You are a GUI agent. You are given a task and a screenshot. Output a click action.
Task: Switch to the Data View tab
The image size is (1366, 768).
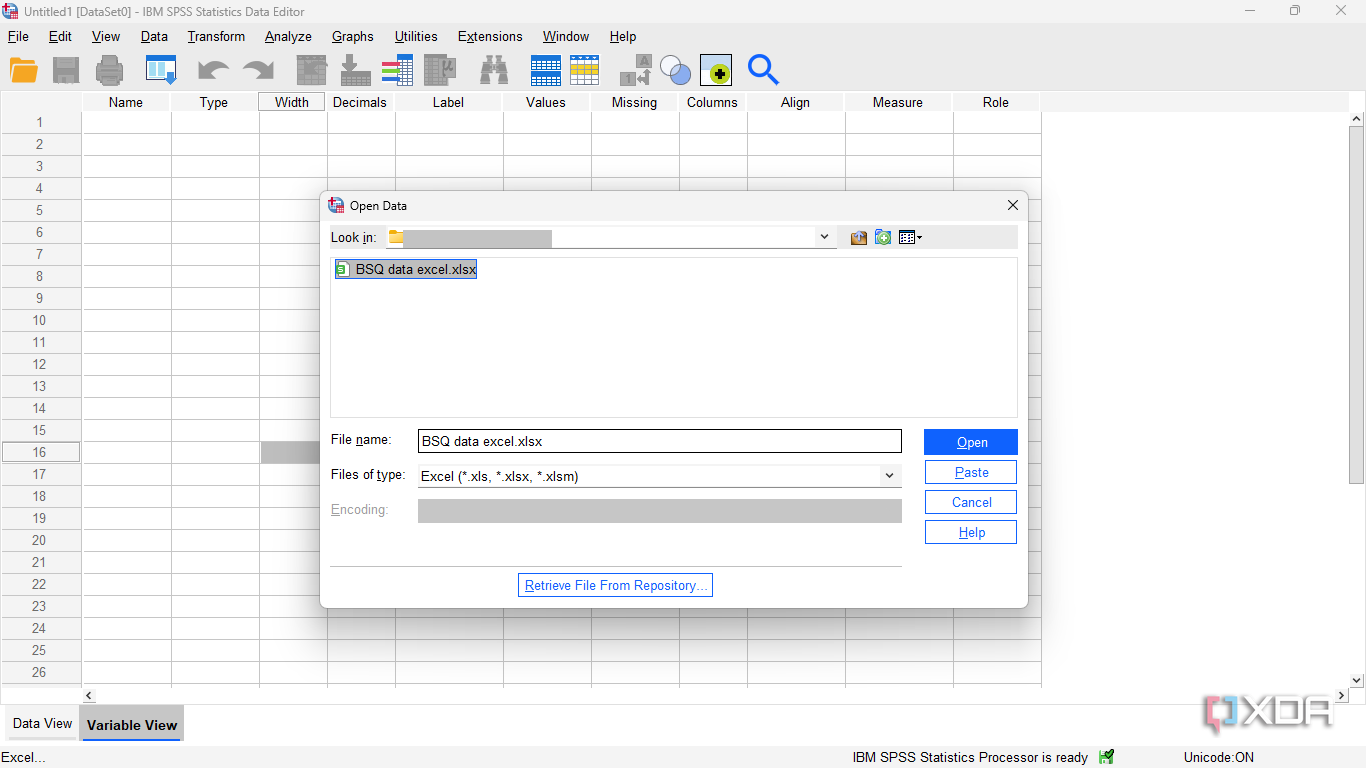(x=42, y=723)
